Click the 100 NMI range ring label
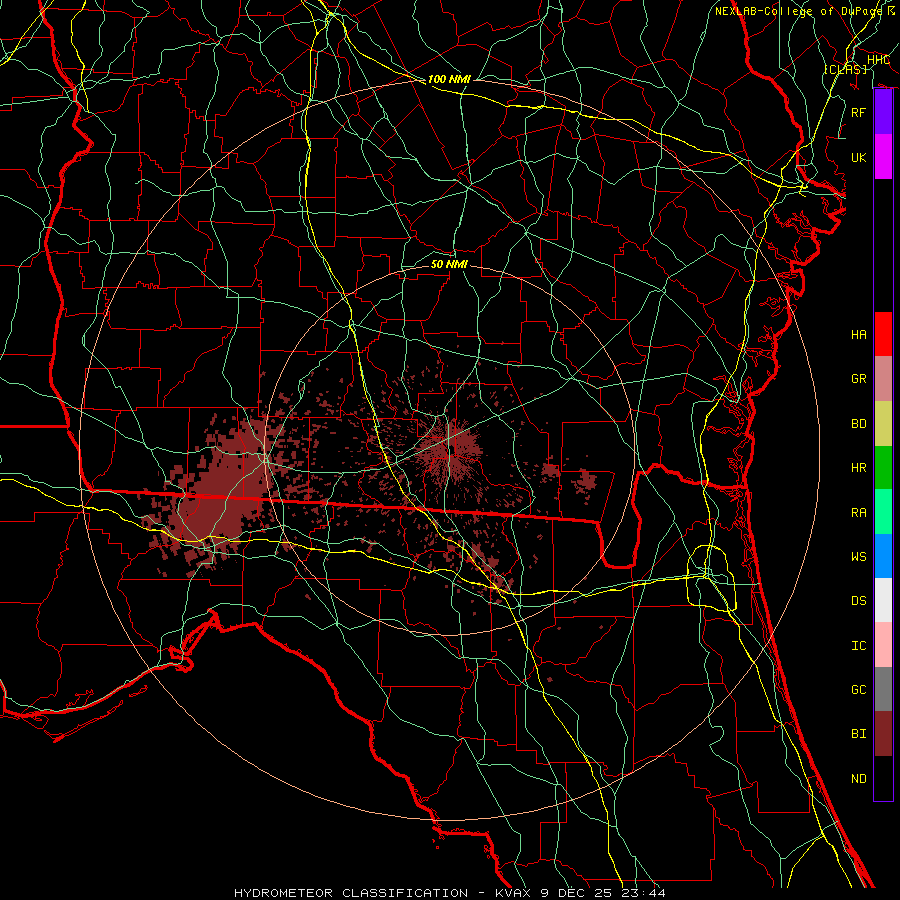The image size is (900, 900). 449,79
